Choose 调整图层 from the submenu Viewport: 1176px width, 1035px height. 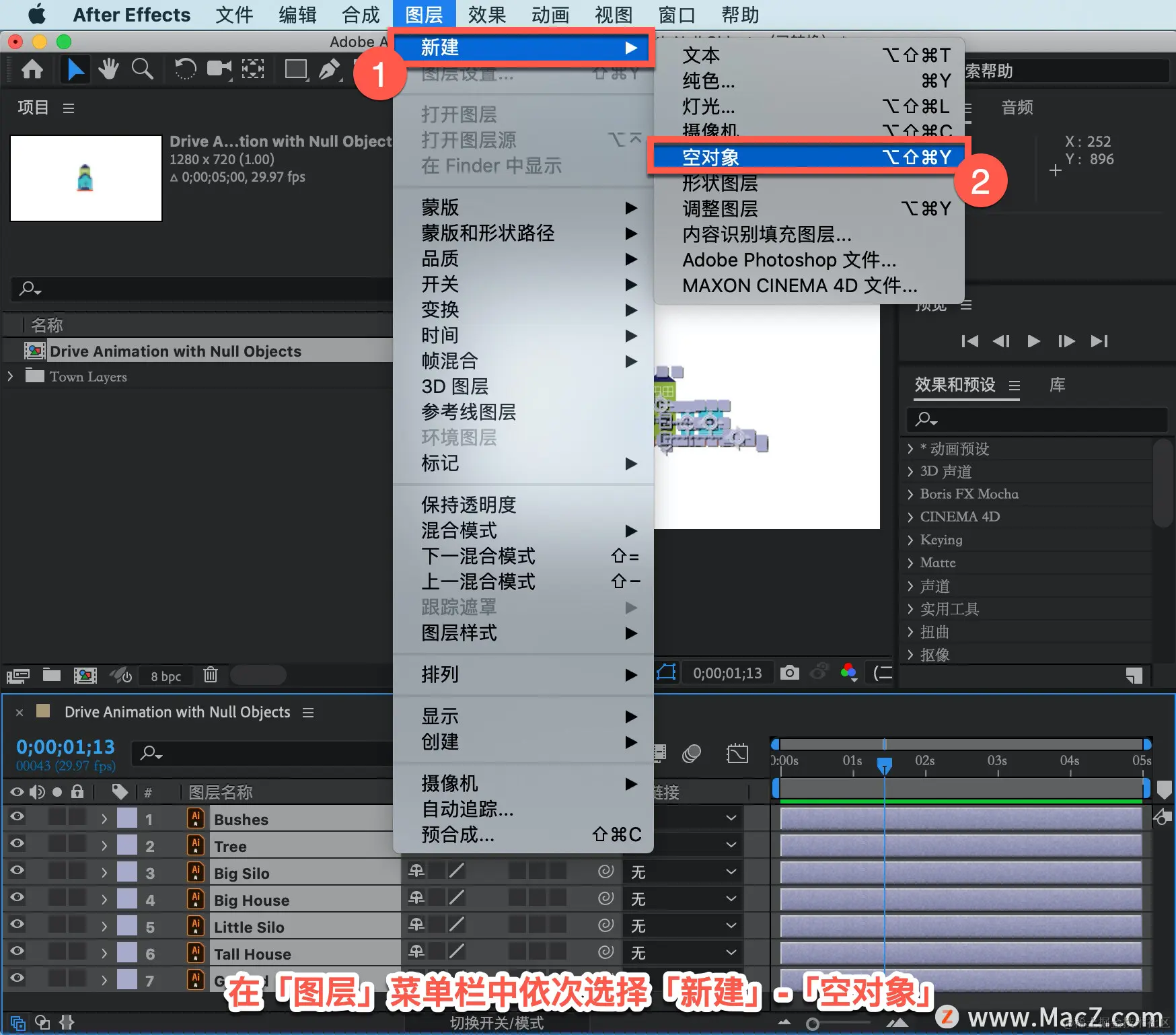point(809,209)
